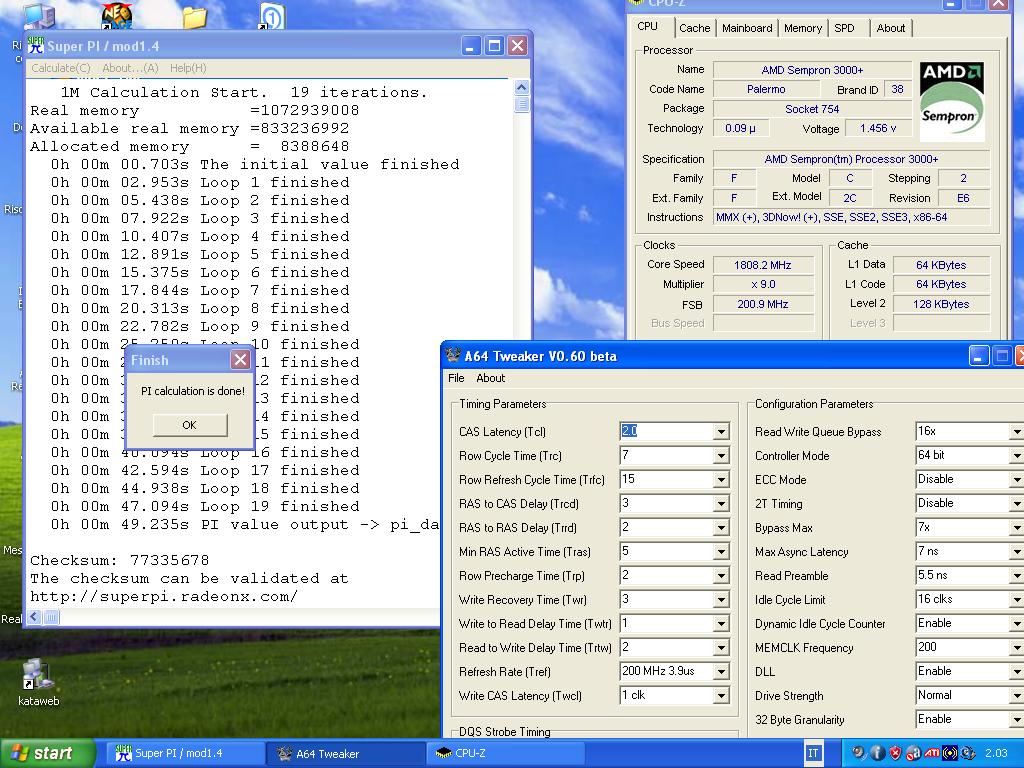The image size is (1024, 768).
Task: Expand the Write to Read Delay (Twtr) dropdown
Action: pyautogui.click(x=721, y=624)
